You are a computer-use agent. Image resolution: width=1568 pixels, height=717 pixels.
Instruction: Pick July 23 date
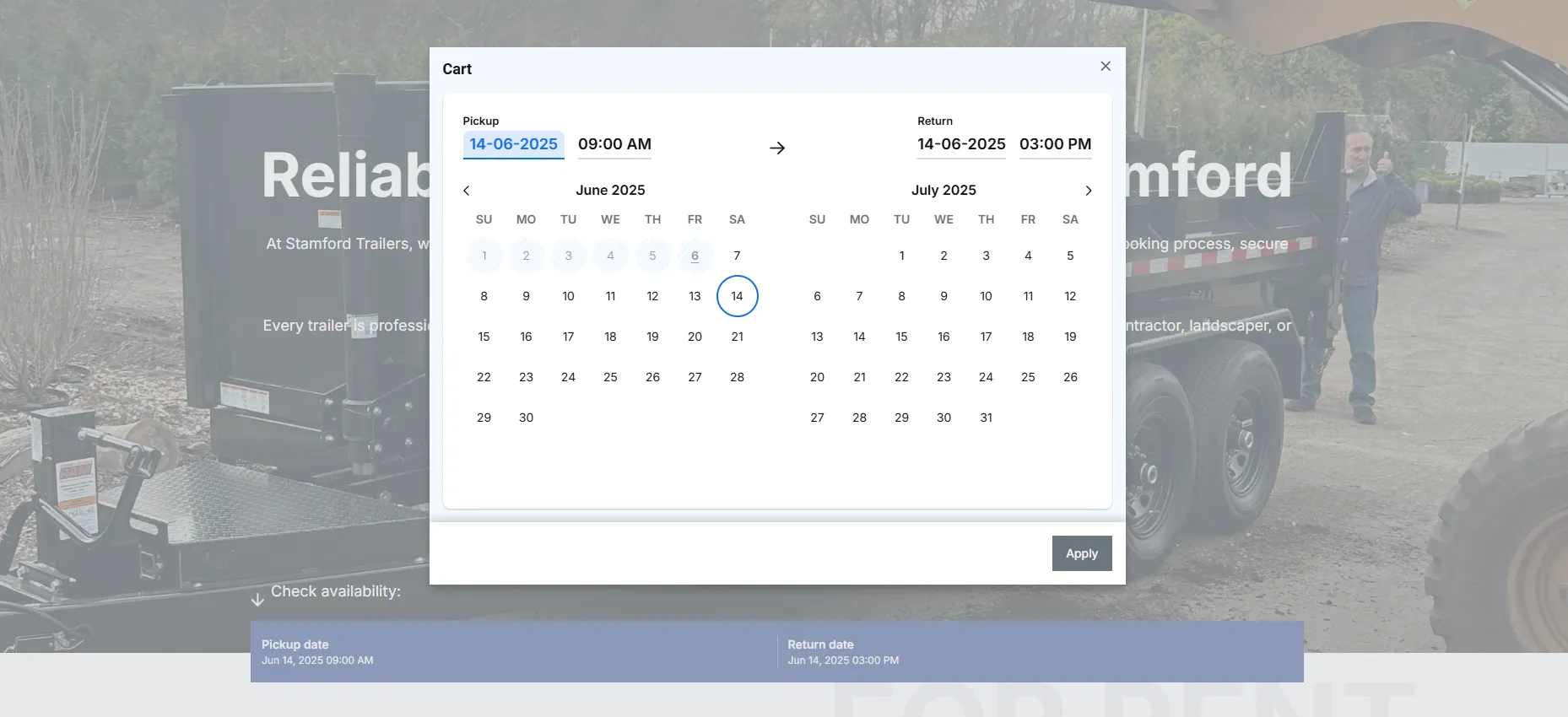click(944, 377)
